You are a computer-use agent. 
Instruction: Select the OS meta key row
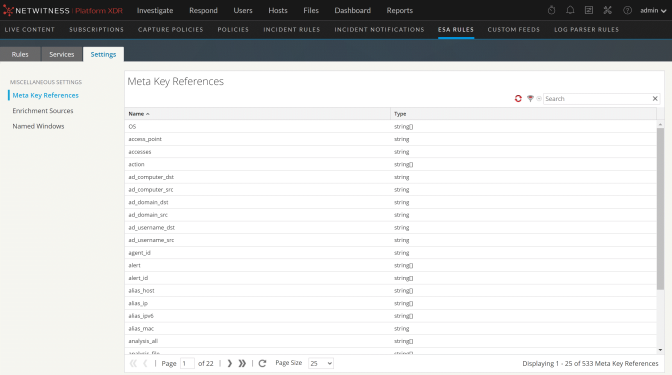[x=390, y=126]
